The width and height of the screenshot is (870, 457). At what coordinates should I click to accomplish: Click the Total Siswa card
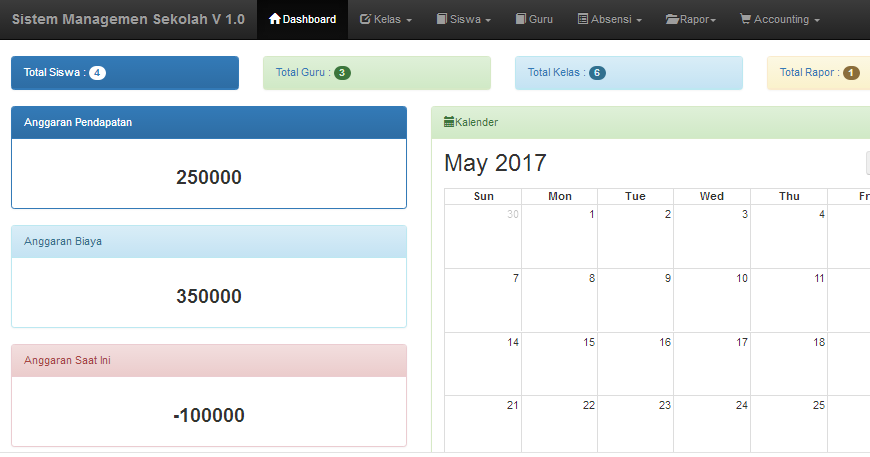(x=125, y=73)
